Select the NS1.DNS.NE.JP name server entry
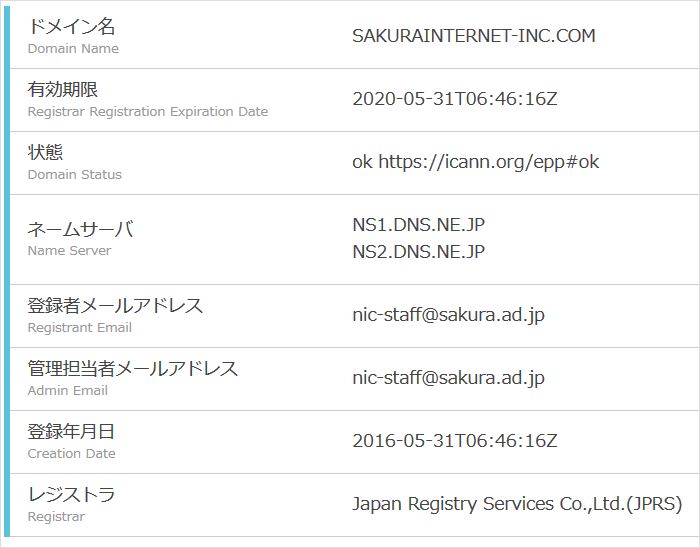This screenshot has height=548, width=700. 418,225
